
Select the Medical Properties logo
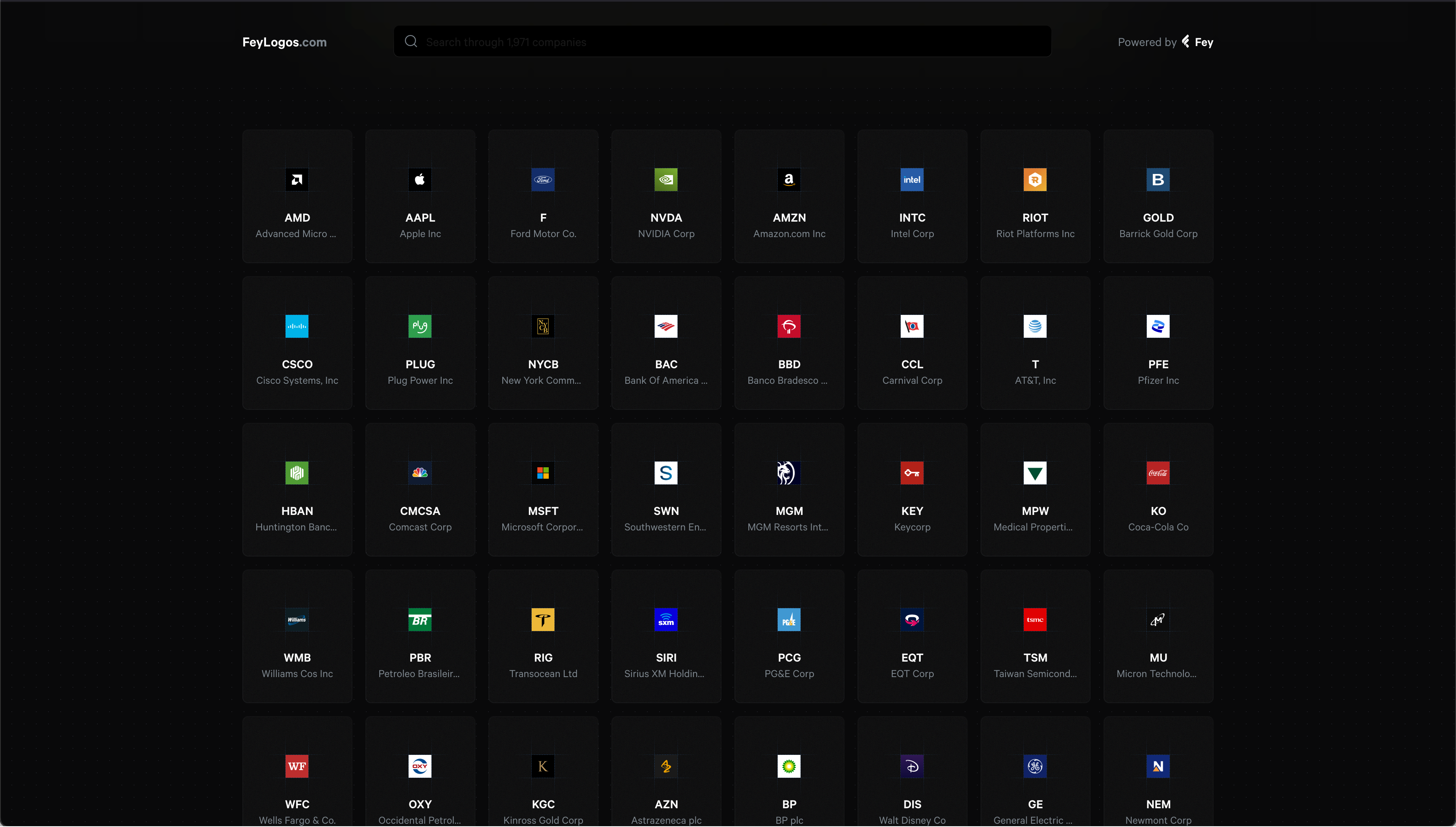pyautogui.click(x=1035, y=473)
